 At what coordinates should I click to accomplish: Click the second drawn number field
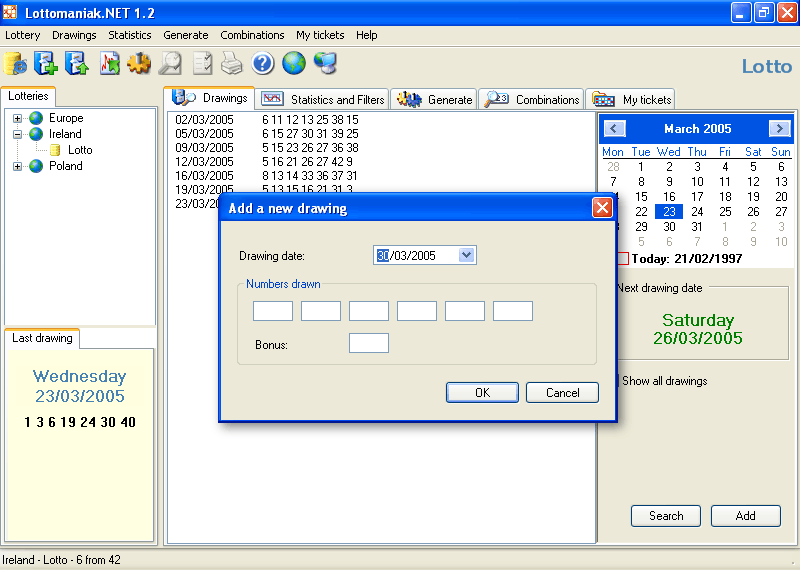click(321, 311)
